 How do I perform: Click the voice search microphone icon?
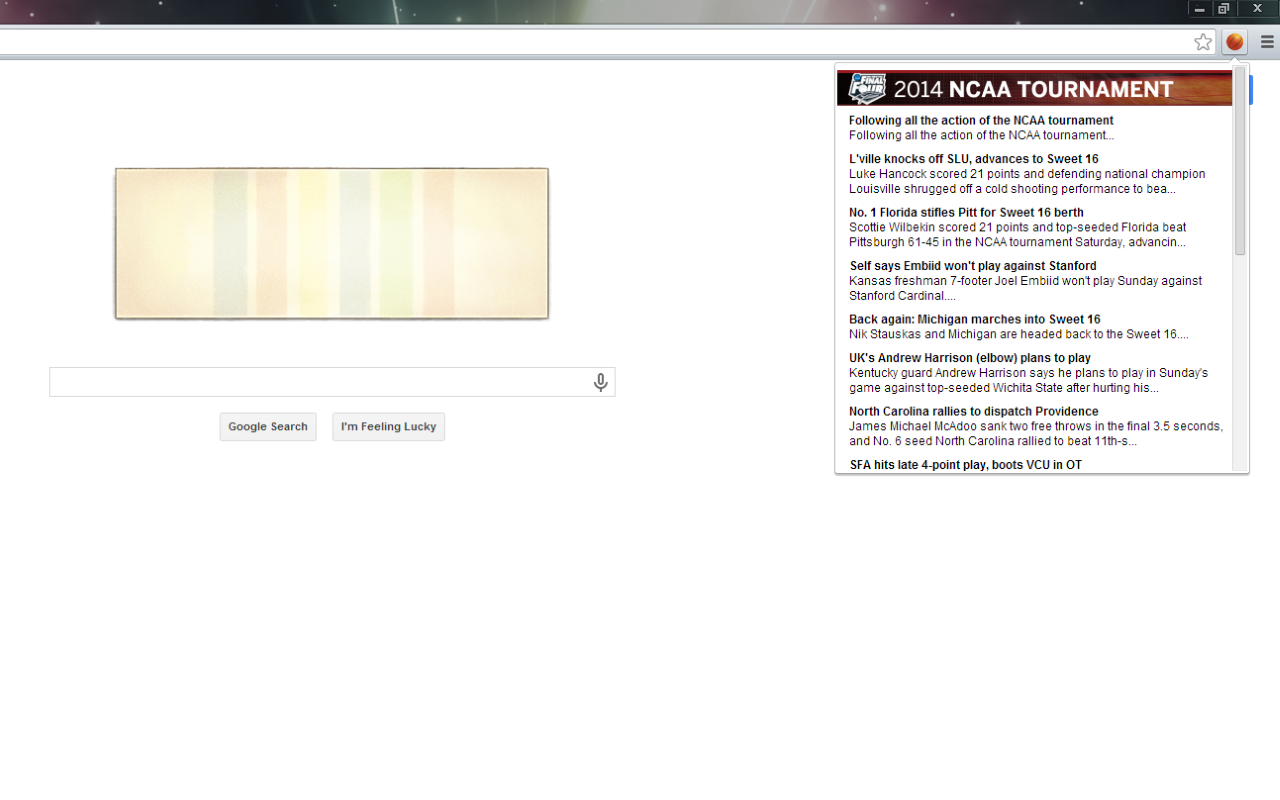point(600,382)
